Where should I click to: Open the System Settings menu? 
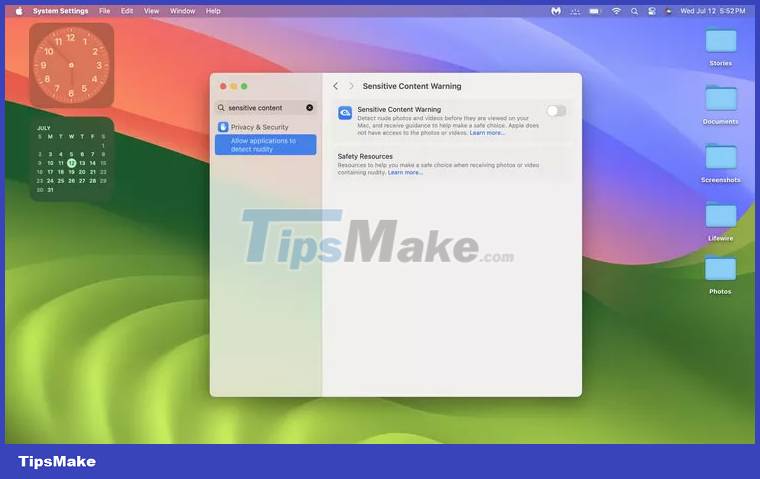point(61,11)
